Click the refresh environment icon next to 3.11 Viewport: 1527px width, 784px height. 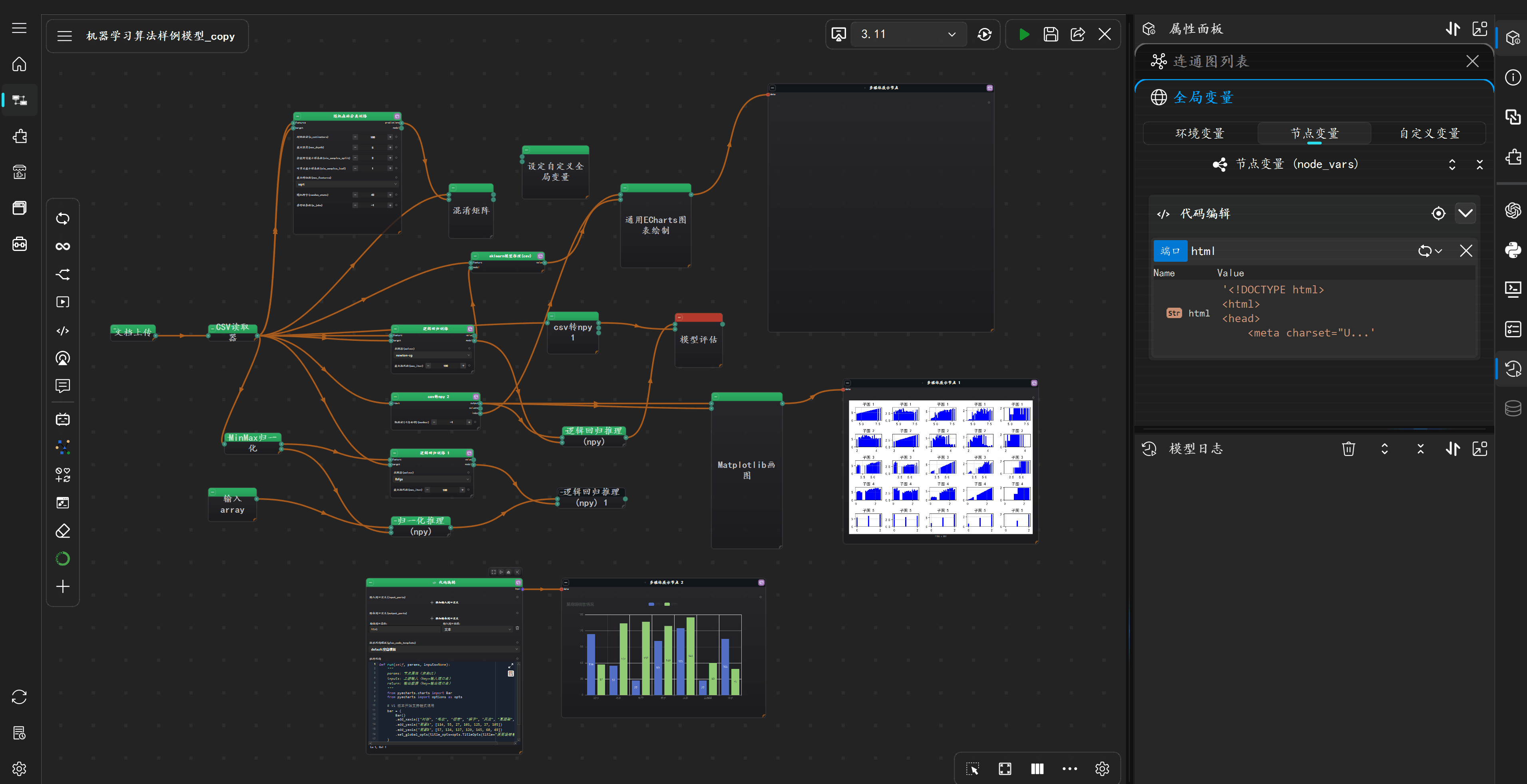pos(985,34)
